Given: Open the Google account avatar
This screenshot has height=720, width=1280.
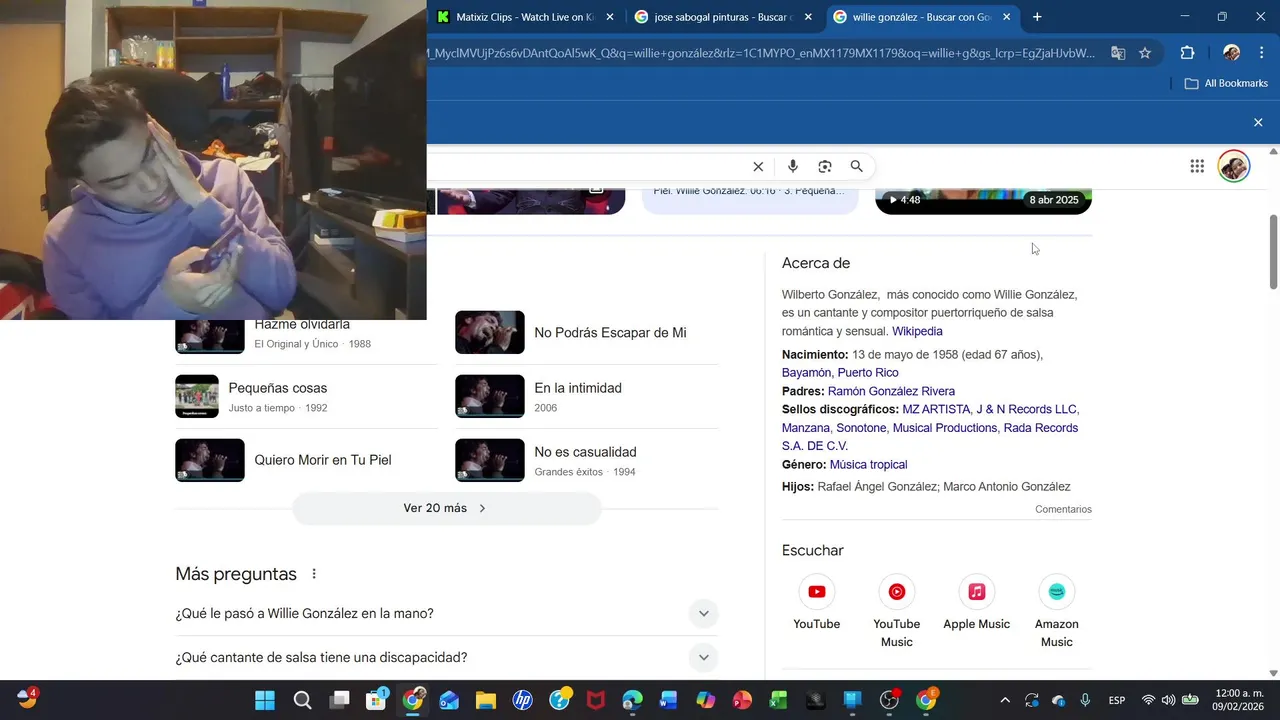Looking at the screenshot, I should click(x=1234, y=166).
